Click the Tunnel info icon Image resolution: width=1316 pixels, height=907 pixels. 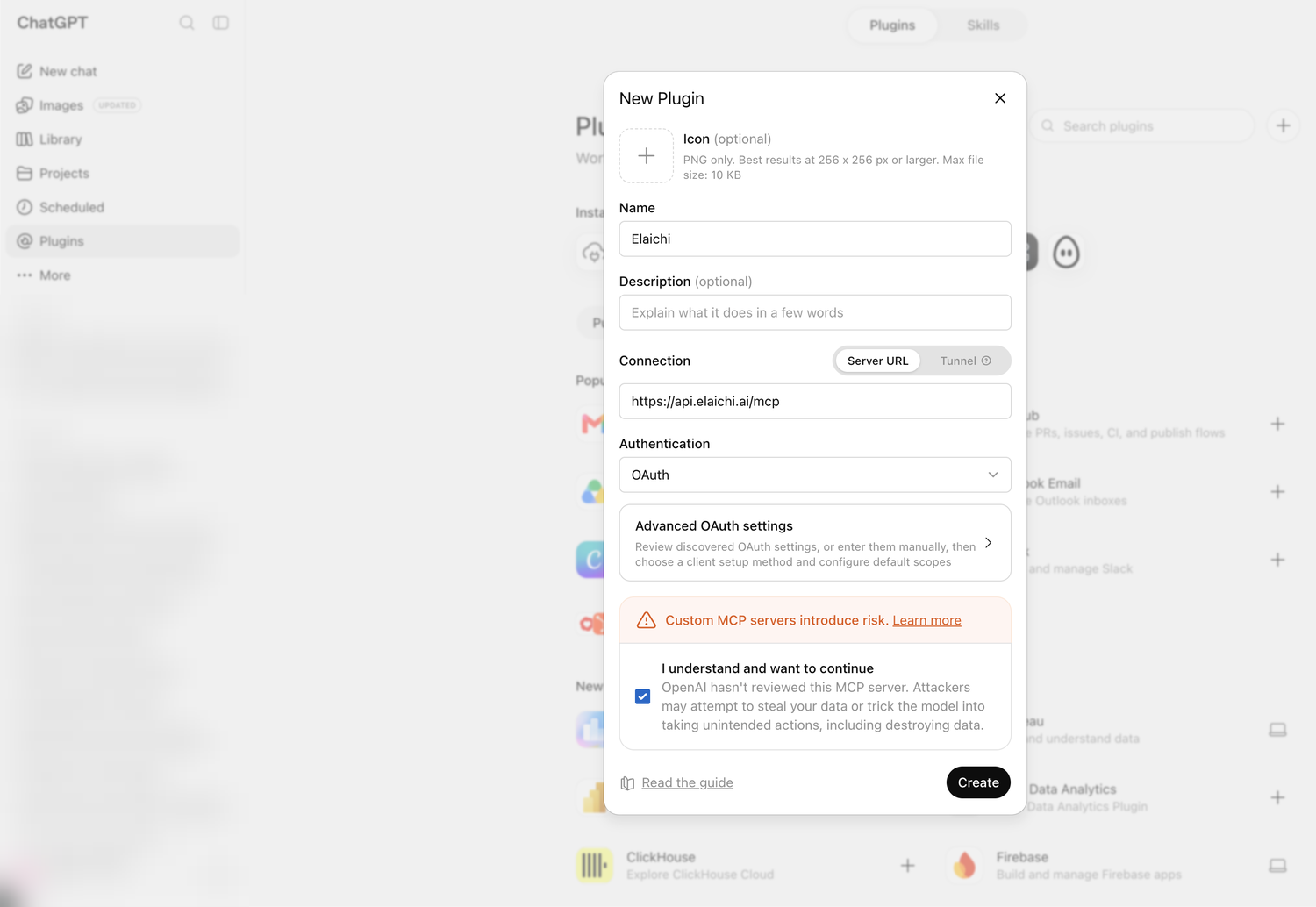pyautogui.click(x=986, y=361)
